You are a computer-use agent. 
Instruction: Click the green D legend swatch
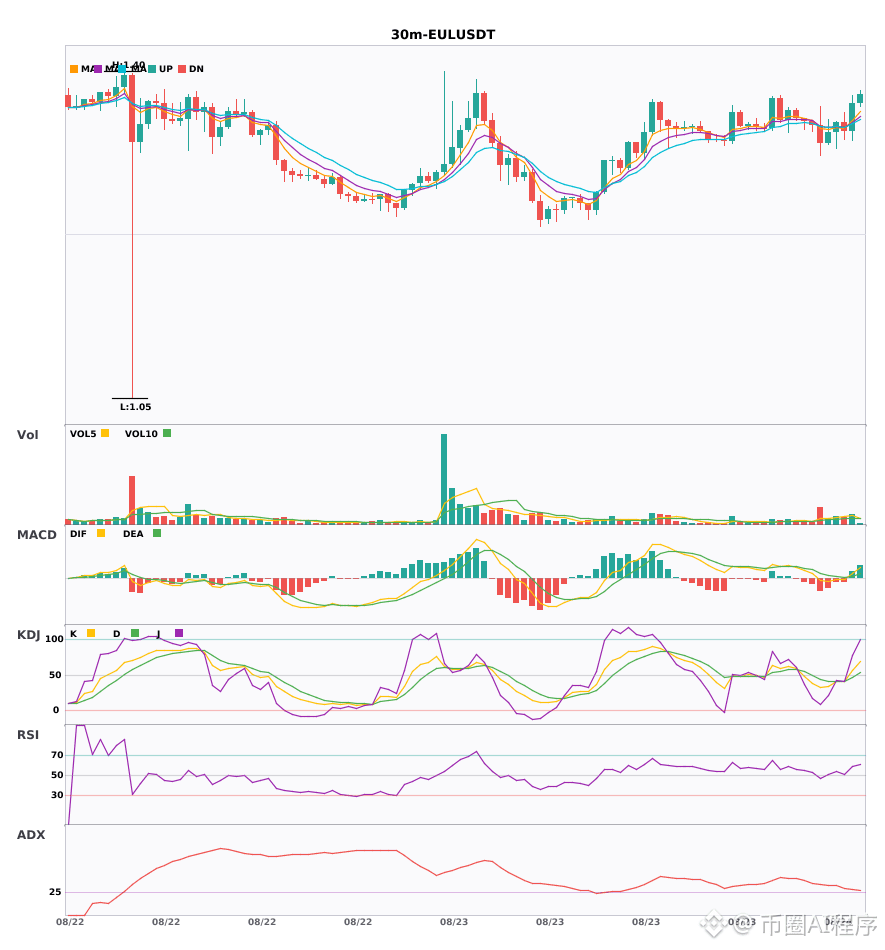click(x=135, y=633)
